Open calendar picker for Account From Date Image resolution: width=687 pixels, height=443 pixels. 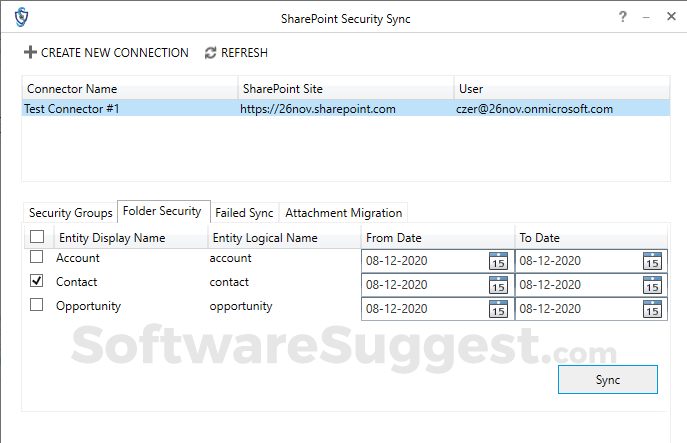[498, 261]
